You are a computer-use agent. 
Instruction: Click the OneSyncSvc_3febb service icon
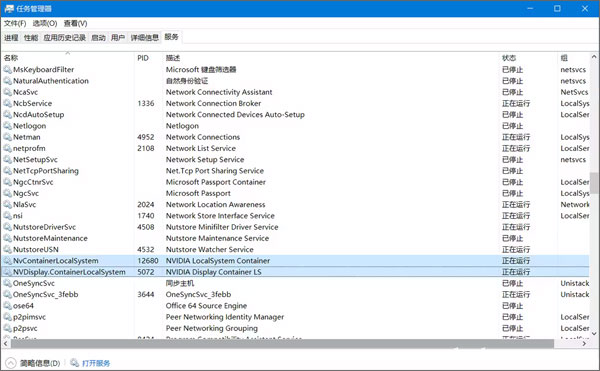click(7, 295)
